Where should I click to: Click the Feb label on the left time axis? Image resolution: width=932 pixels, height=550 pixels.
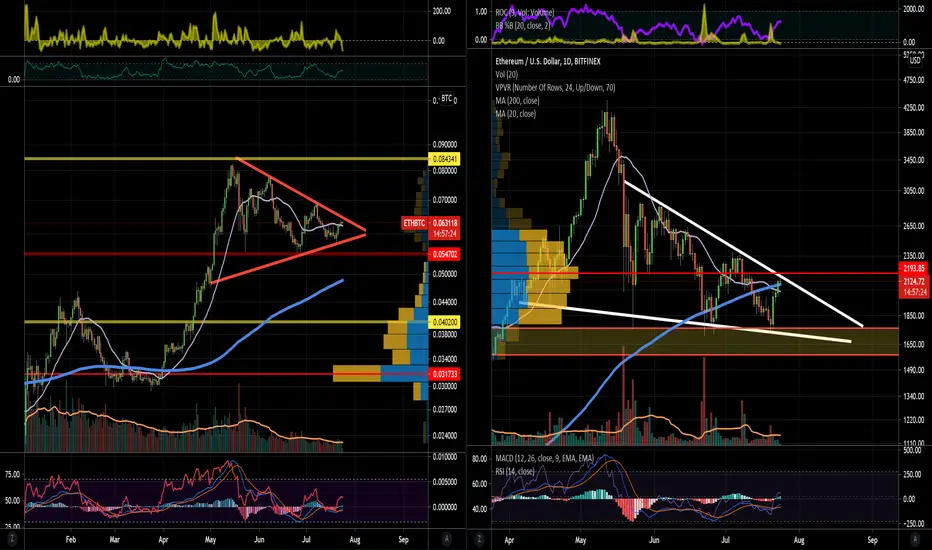tap(71, 540)
